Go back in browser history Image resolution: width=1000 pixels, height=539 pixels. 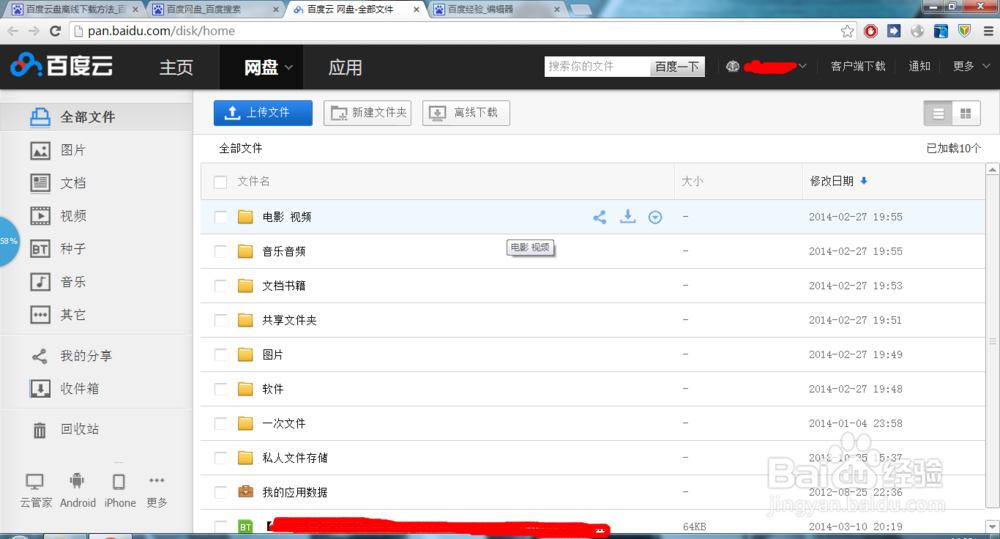point(13,31)
